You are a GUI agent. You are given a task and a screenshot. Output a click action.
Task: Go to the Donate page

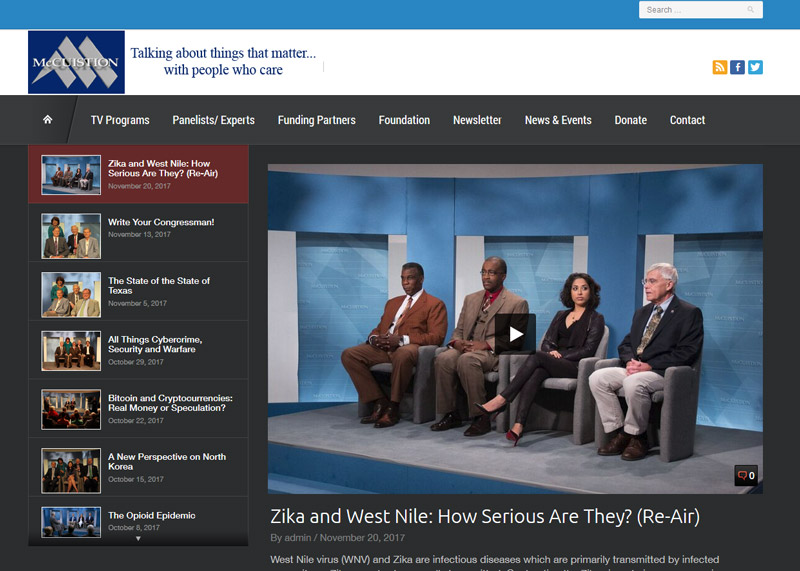(631, 120)
